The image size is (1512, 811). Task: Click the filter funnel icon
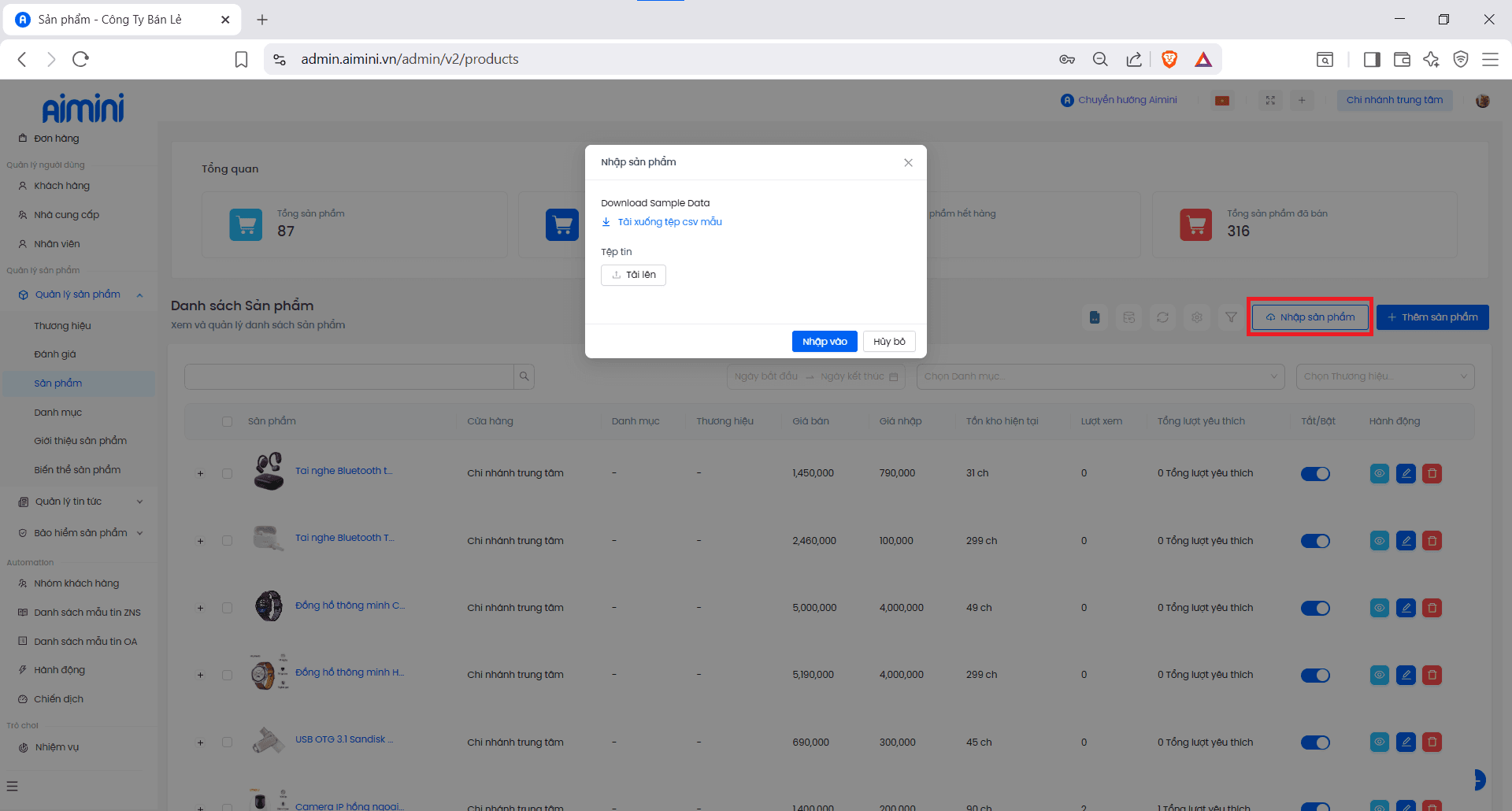[1230, 317]
